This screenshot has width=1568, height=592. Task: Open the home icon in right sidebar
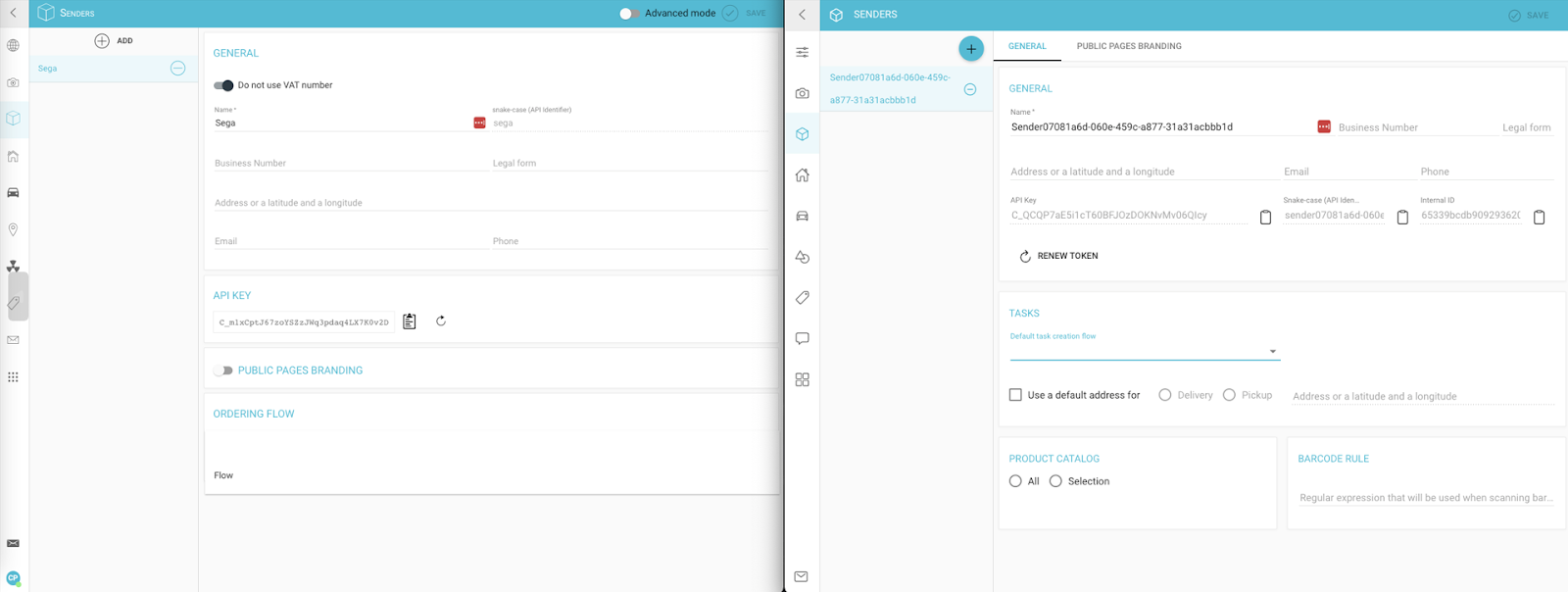(x=802, y=175)
